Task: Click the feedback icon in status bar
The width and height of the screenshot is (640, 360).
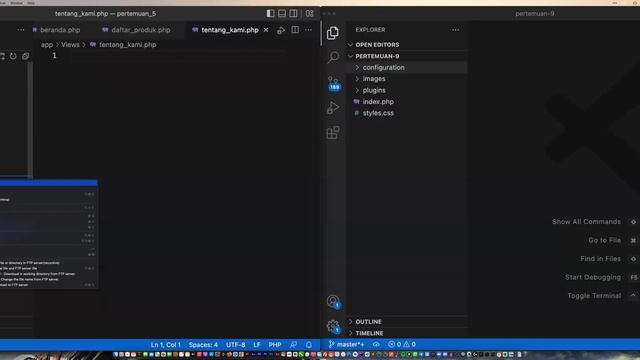Action: (293, 344)
